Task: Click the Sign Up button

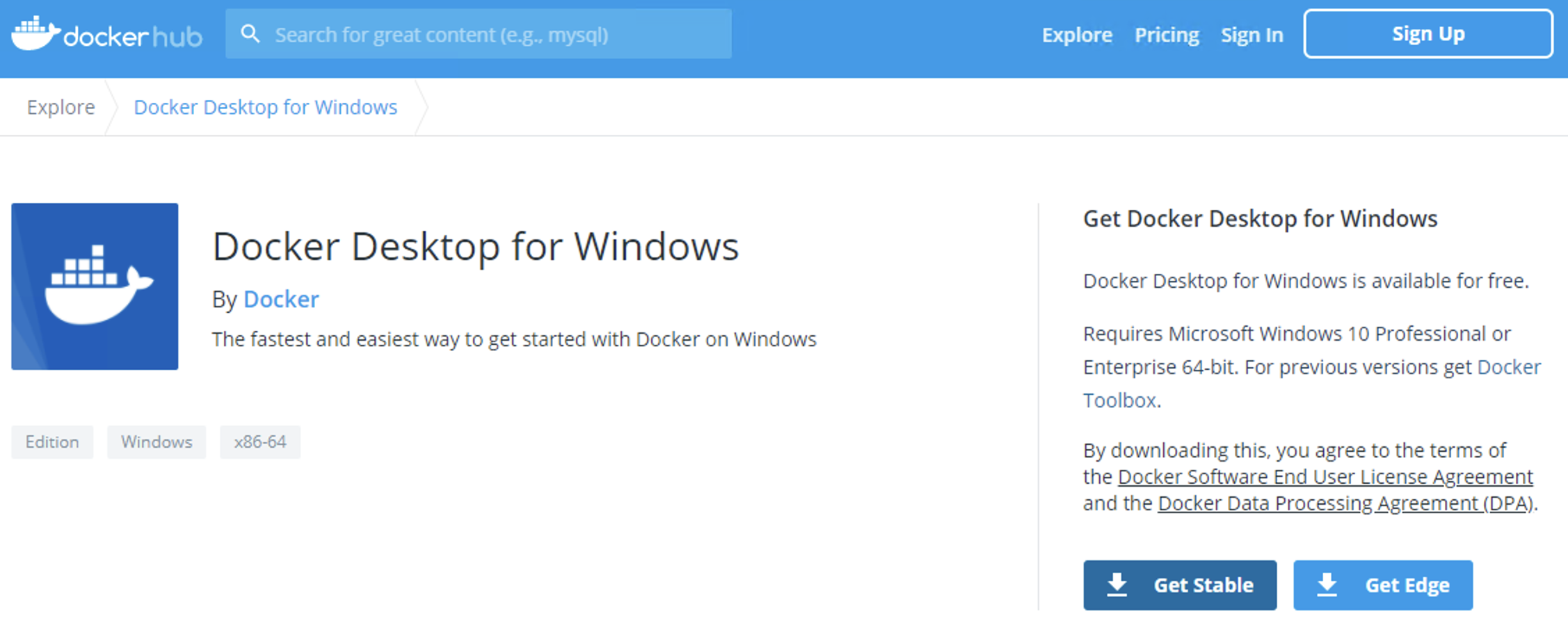Action: [x=1428, y=33]
